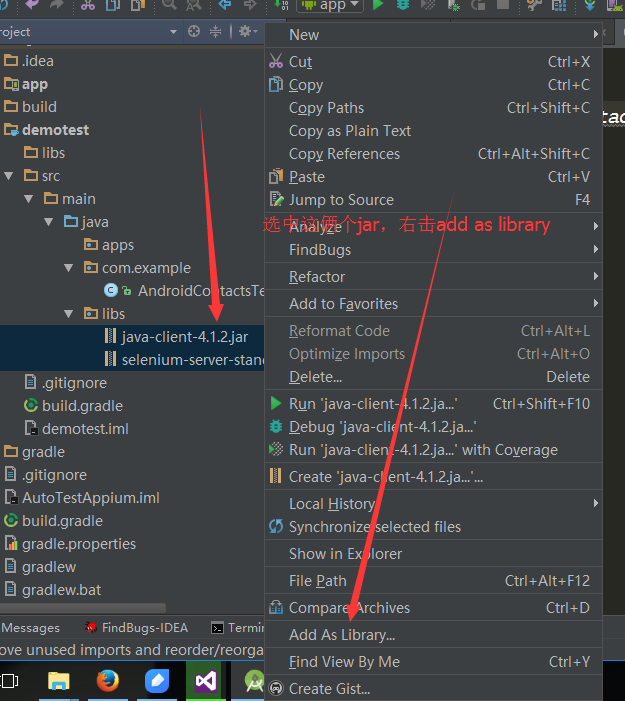
Task: Click Synchronize selected files entry
Action: point(433,527)
